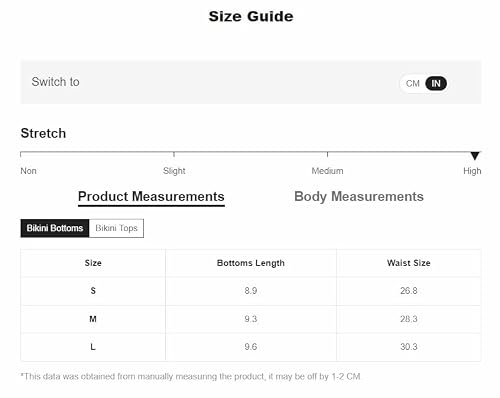The image size is (500, 398).
Task: Click the Slight tick on stretch scale
Action: click(174, 154)
